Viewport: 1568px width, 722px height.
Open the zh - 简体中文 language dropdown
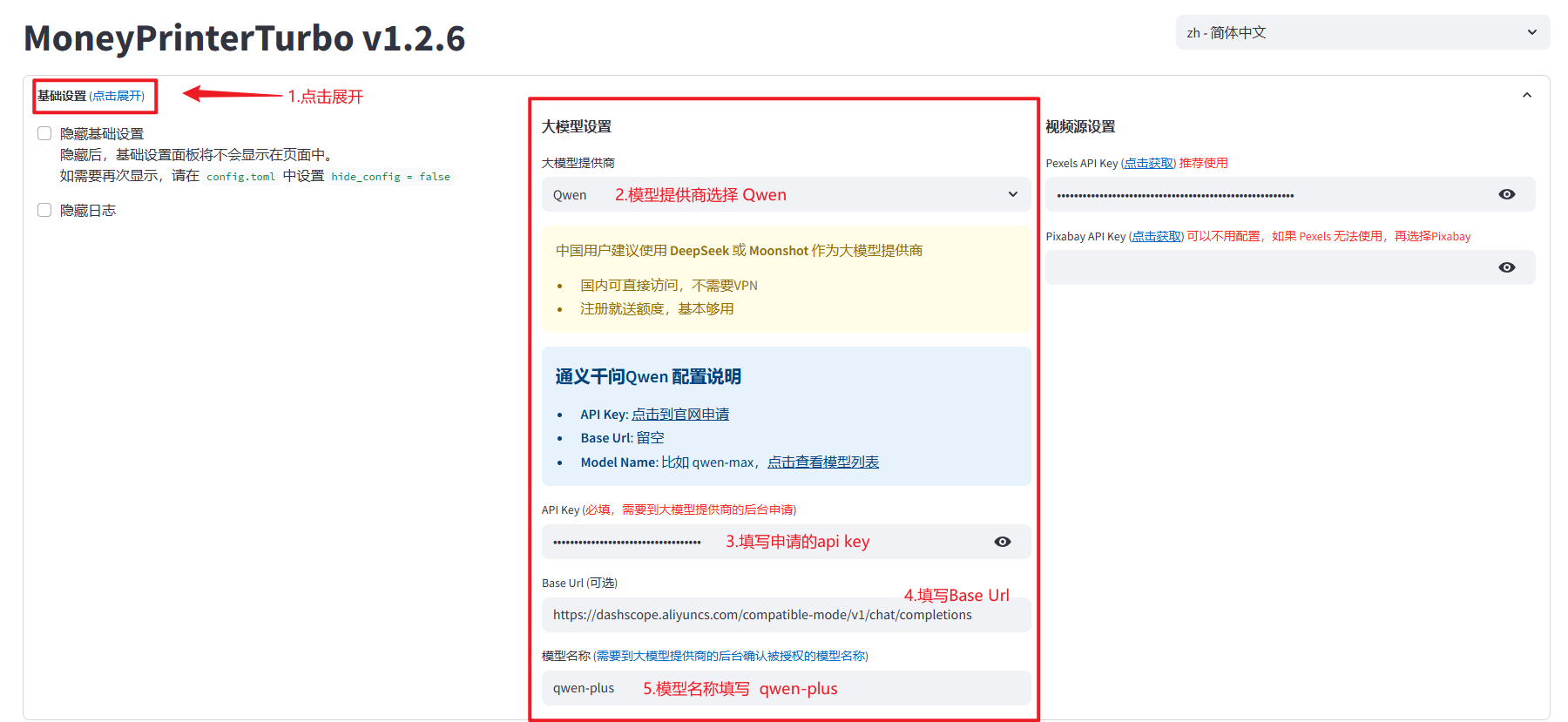[x=1362, y=32]
